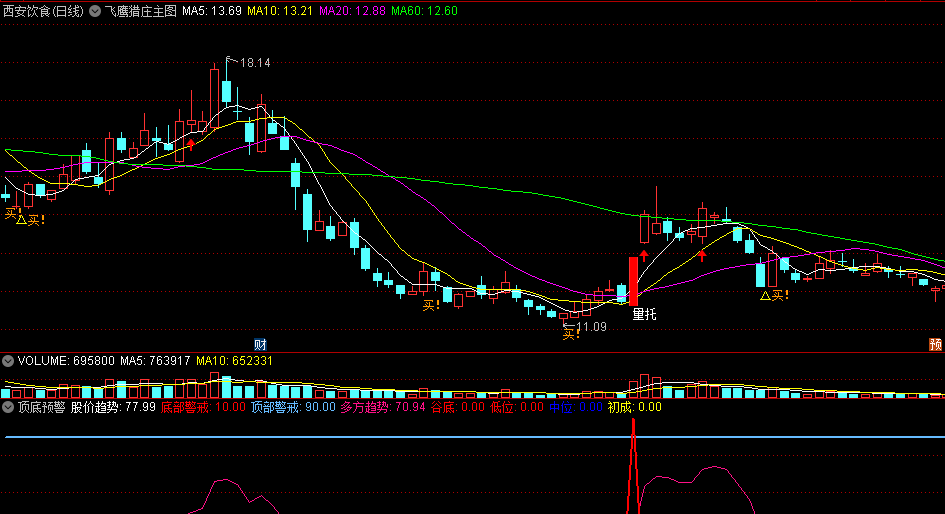Click the red spike in 顶底预警 panel
945x514 pixels.
633,467
